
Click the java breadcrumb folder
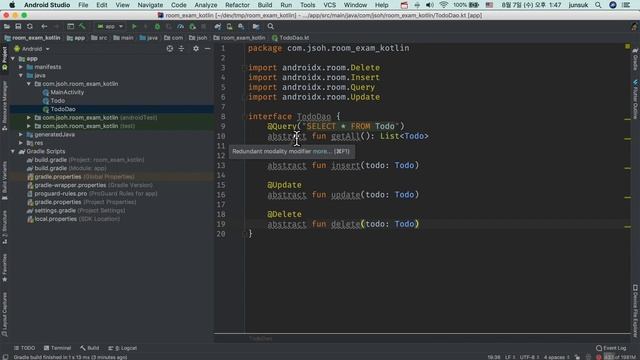pyautogui.click(x=149, y=38)
